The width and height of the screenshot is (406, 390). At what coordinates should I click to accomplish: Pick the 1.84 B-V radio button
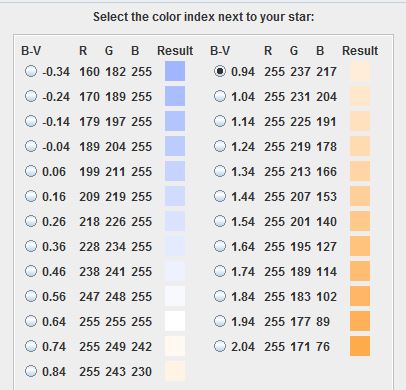(220, 296)
